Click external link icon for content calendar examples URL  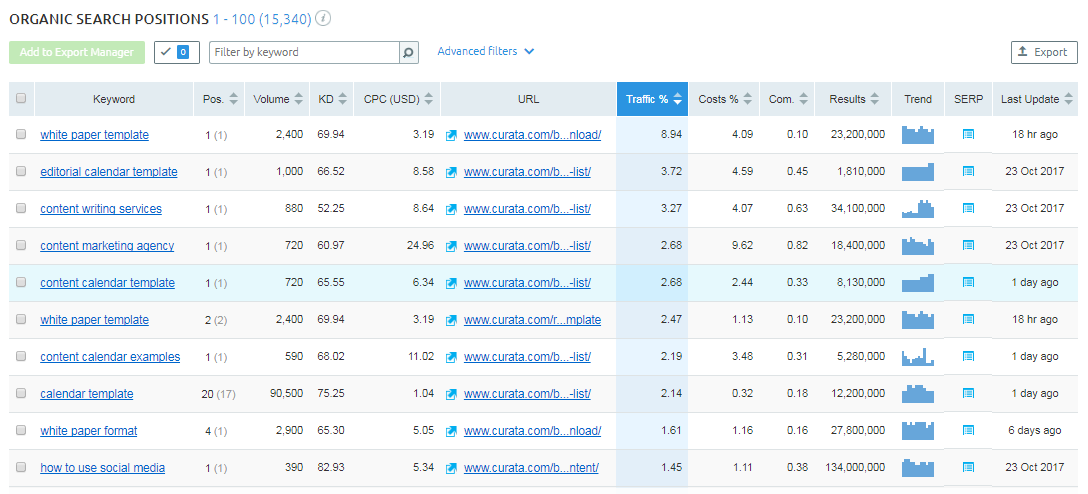click(451, 357)
